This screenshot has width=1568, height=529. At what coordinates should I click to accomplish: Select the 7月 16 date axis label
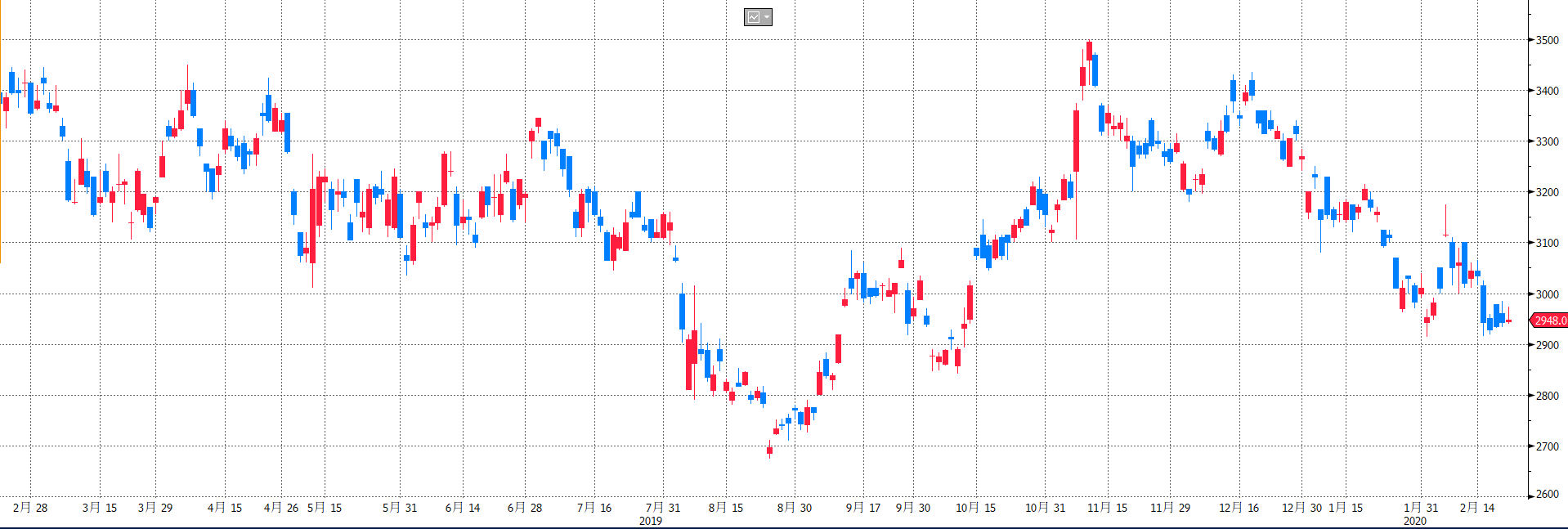[x=594, y=508]
